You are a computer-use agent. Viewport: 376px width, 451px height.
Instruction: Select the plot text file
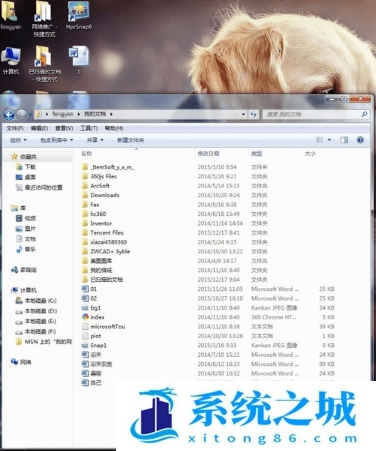tap(92, 336)
